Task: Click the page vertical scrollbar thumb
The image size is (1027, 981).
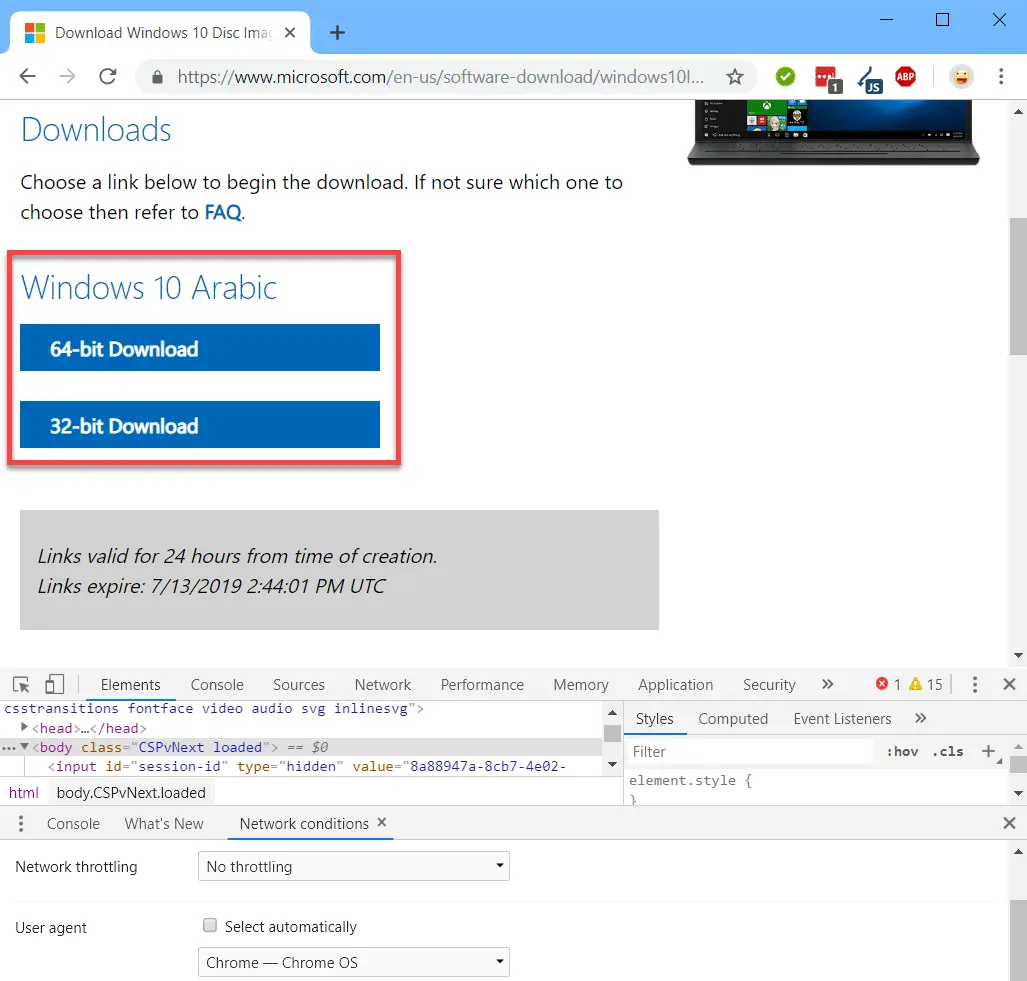Action: click(1018, 286)
